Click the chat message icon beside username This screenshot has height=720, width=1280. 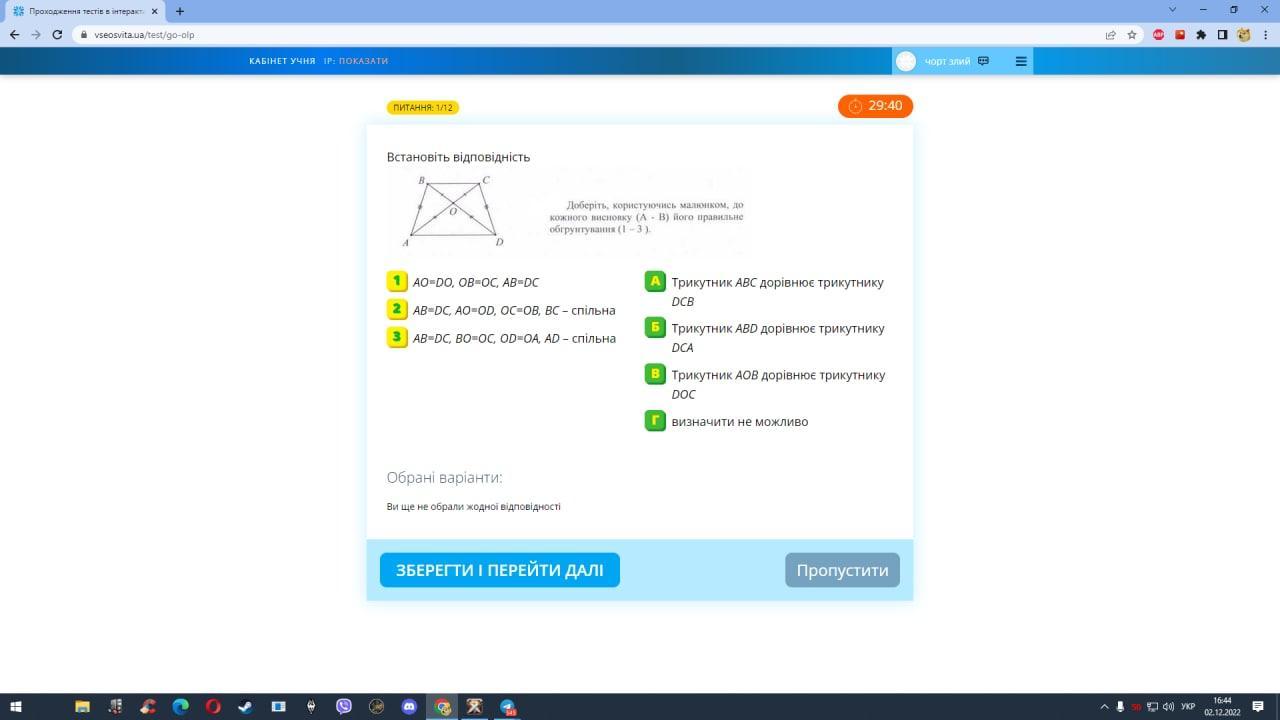coord(983,61)
